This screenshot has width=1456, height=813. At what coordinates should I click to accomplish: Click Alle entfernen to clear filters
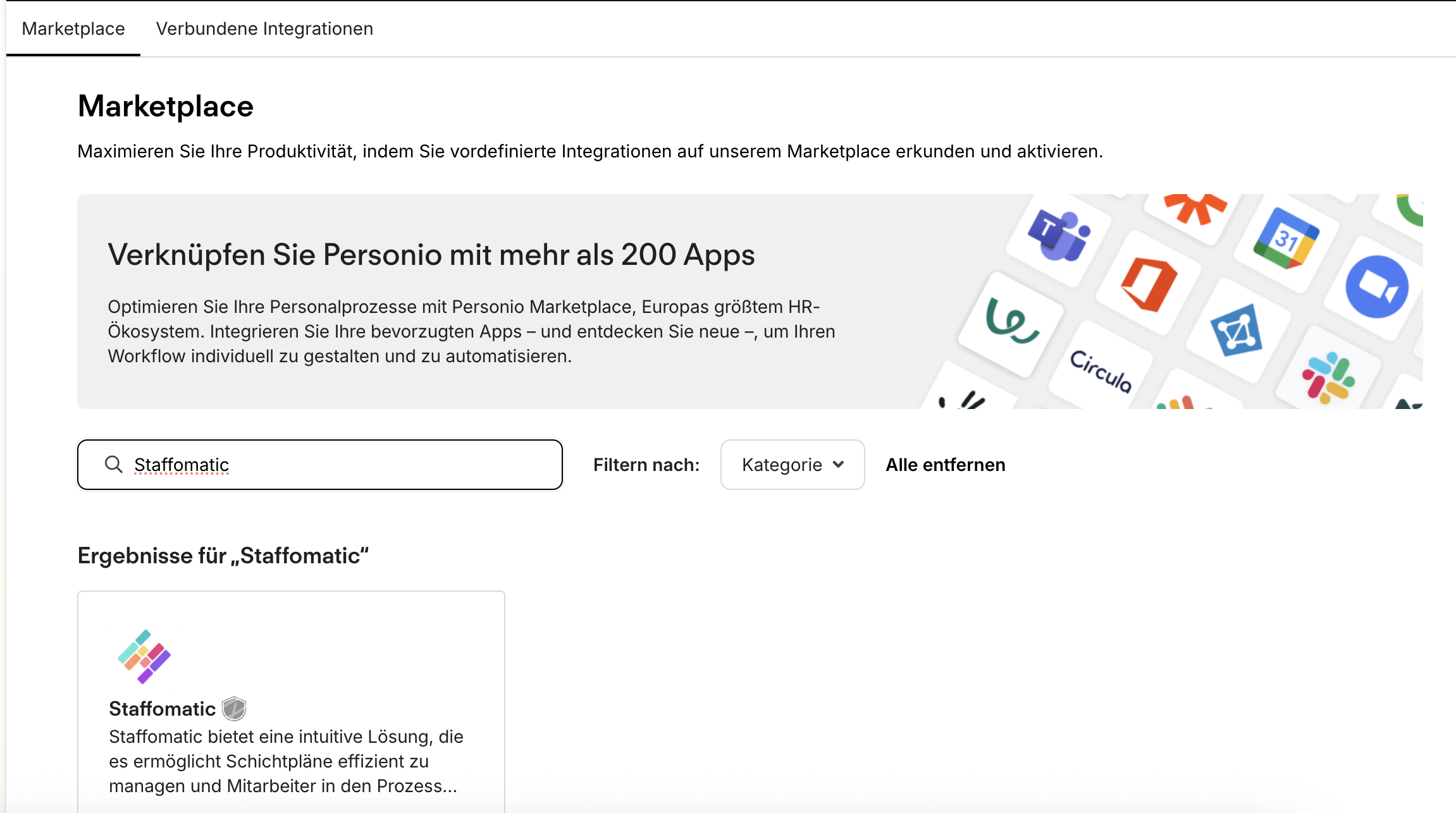(x=945, y=465)
